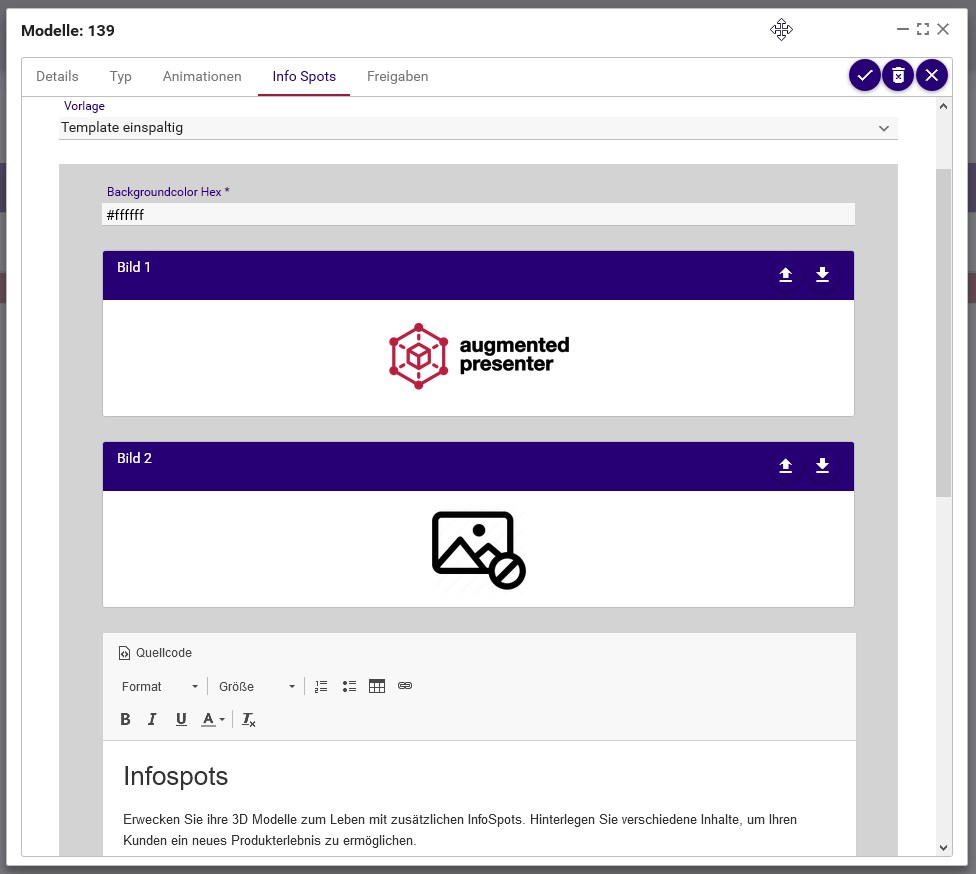Toggle underline formatting in the editor
Screen dimensions: 976x874
point(181,718)
